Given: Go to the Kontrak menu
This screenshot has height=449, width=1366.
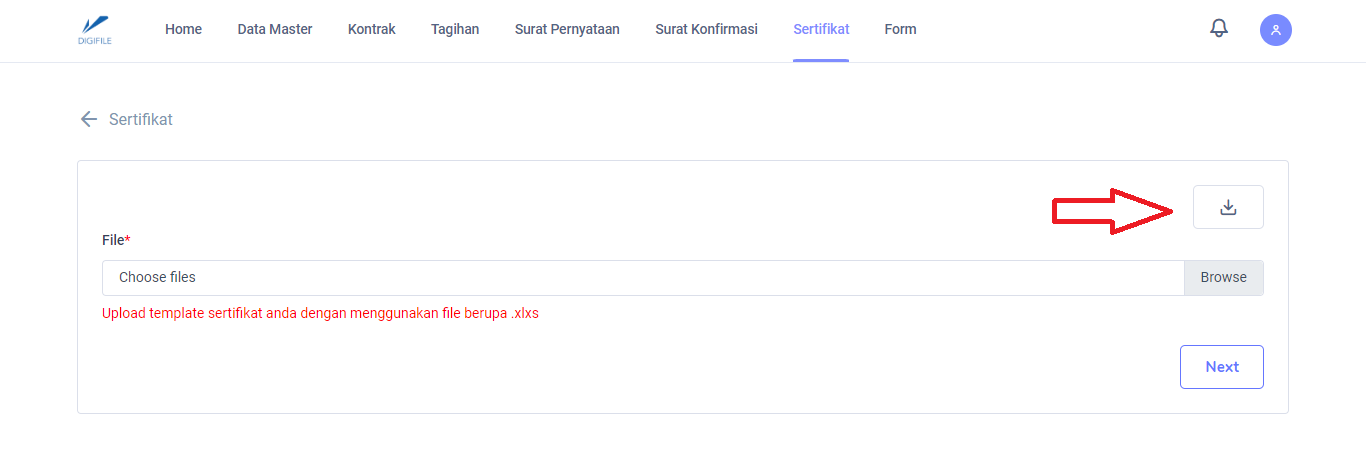Looking at the screenshot, I should coord(371,29).
